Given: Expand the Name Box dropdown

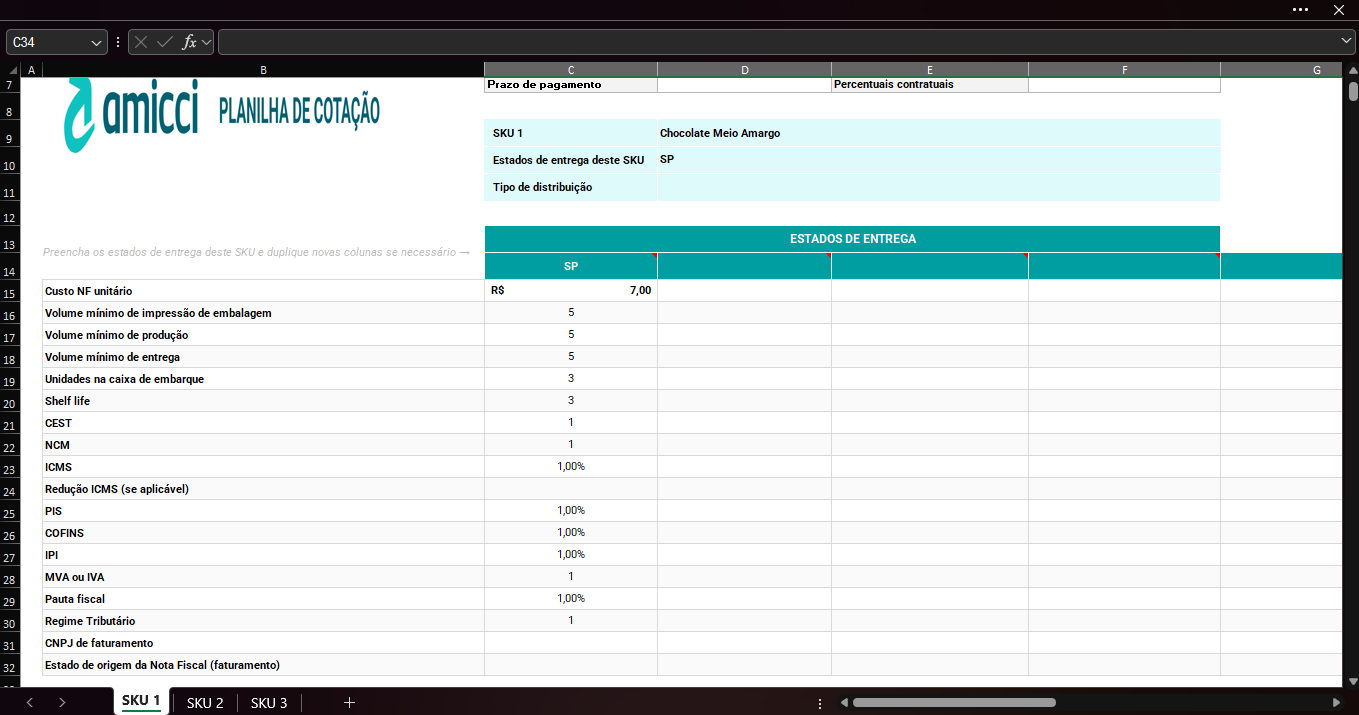Looking at the screenshot, I should 97,42.
